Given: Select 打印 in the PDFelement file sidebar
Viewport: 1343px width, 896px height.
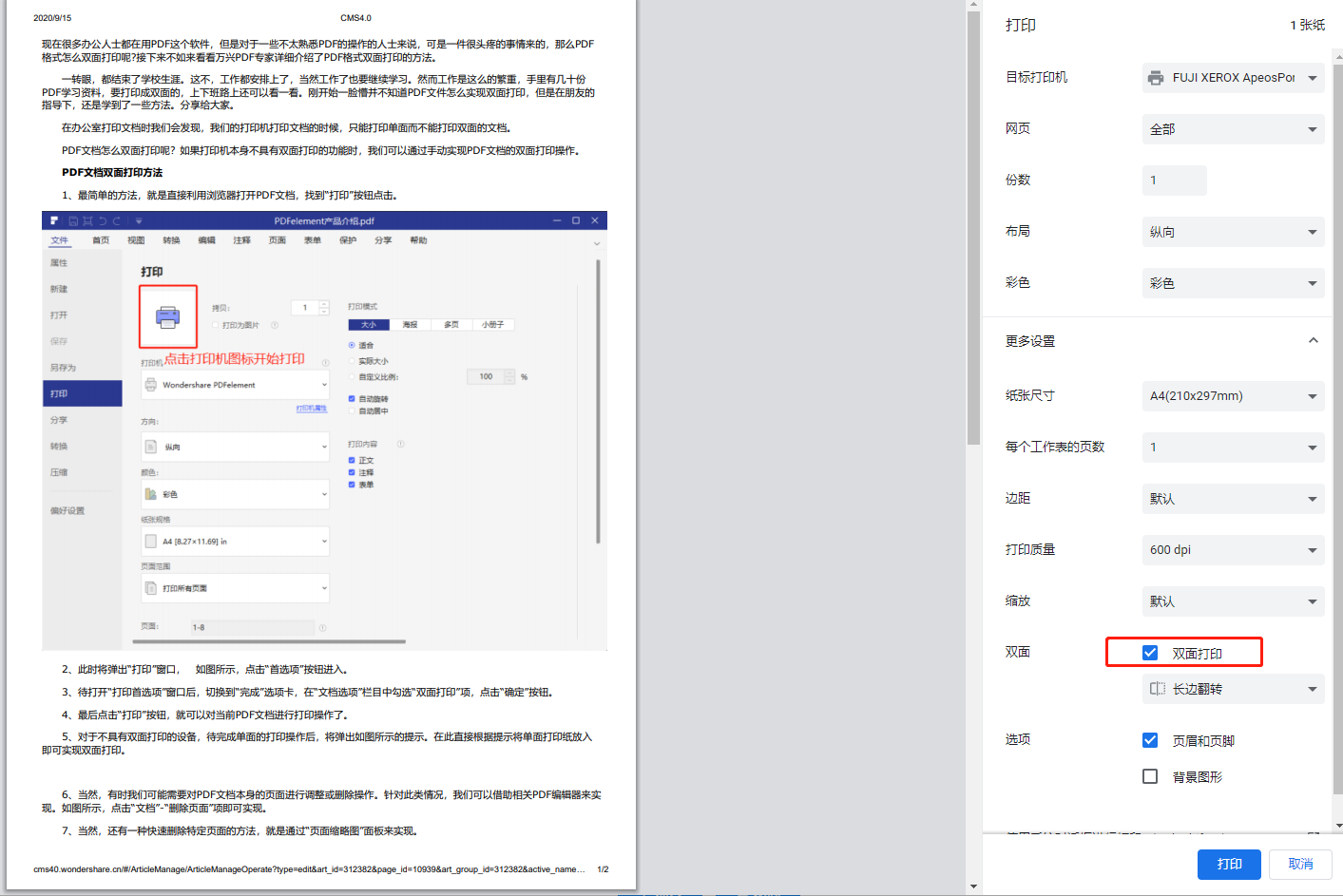Looking at the screenshot, I should tap(57, 392).
